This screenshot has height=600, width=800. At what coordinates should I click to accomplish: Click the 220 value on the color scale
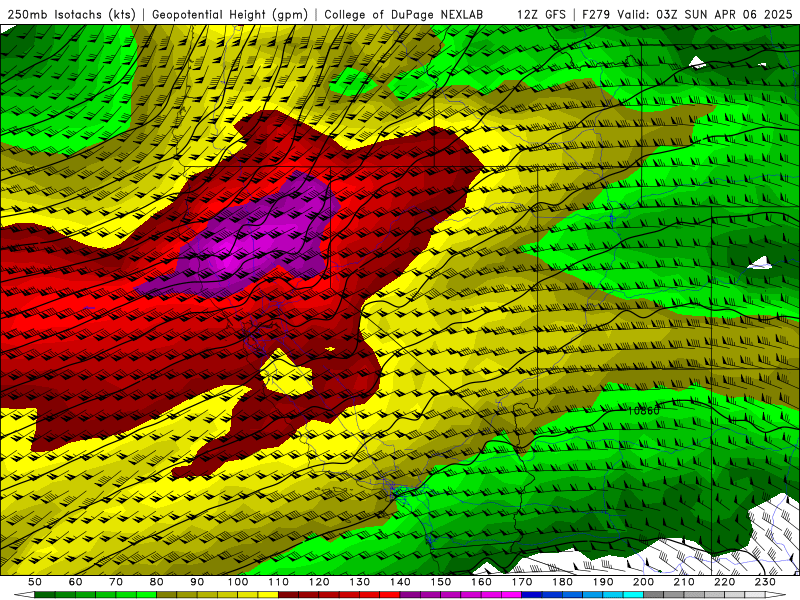pyautogui.click(x=724, y=582)
